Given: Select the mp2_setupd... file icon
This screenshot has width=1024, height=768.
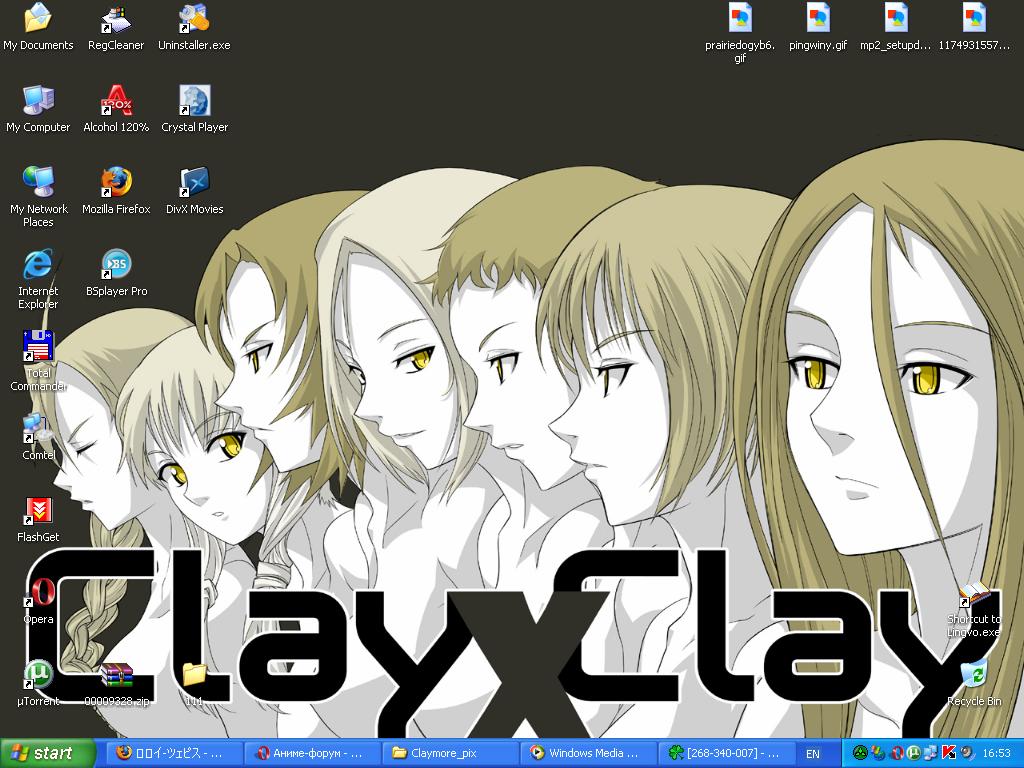Looking at the screenshot, I should pos(895,26).
